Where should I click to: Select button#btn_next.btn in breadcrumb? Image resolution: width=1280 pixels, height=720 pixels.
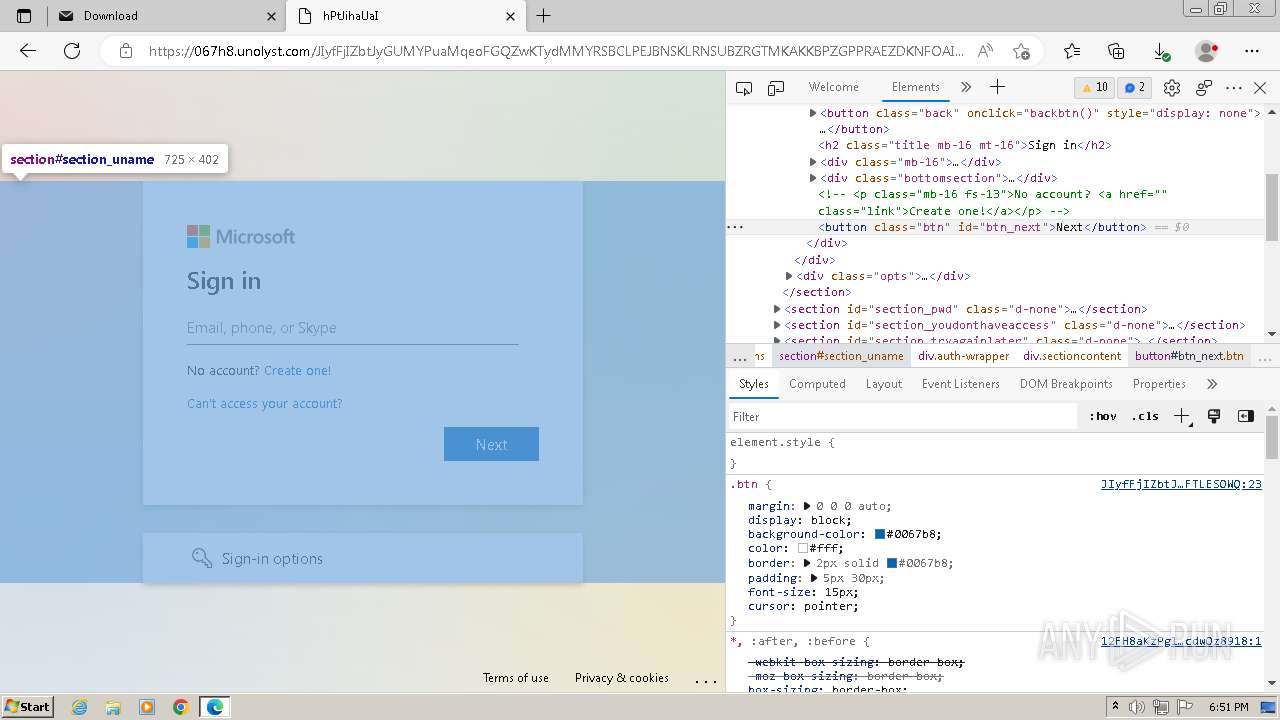click(x=1189, y=356)
